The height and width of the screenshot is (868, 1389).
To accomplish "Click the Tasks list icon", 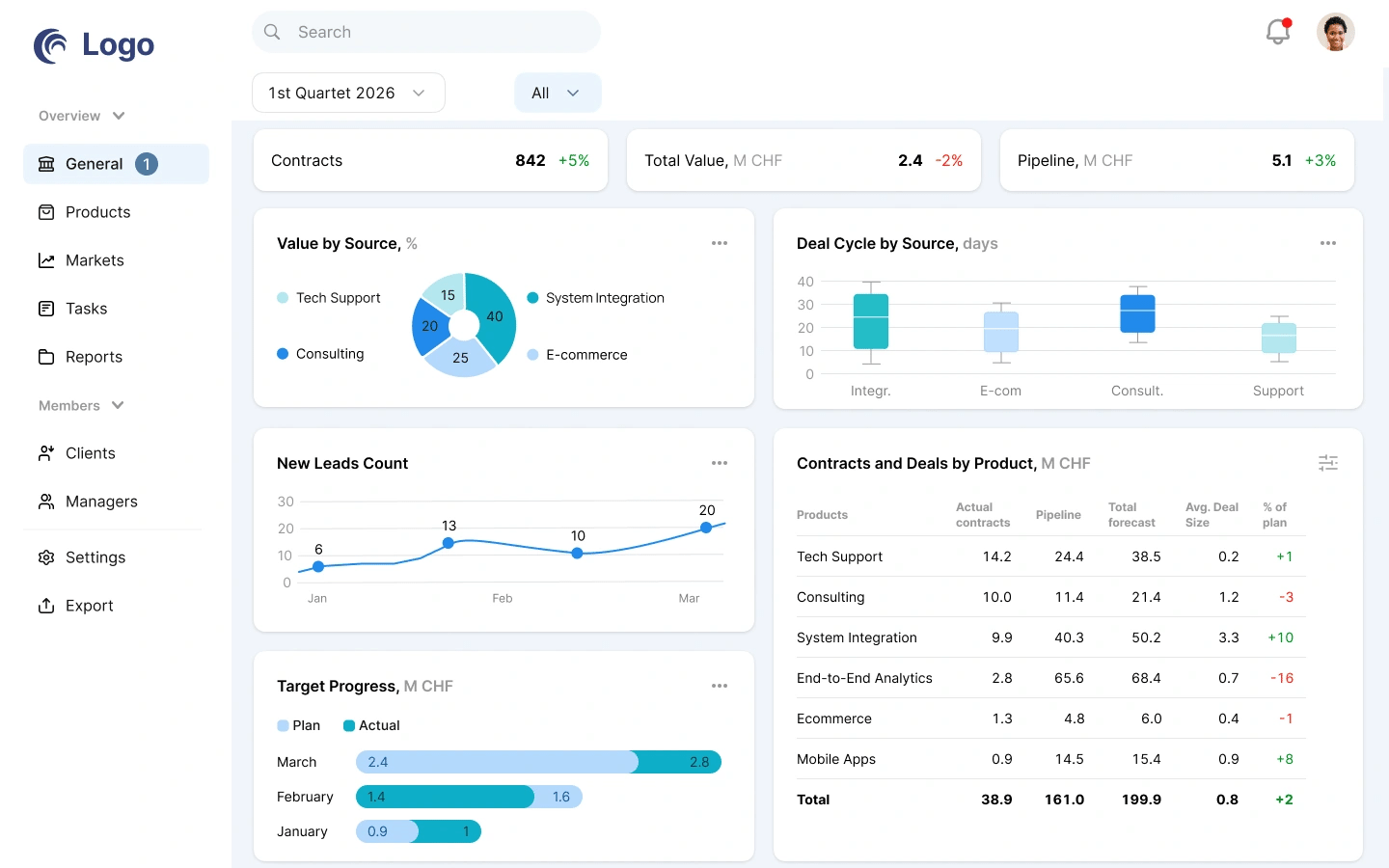I will (x=46, y=309).
